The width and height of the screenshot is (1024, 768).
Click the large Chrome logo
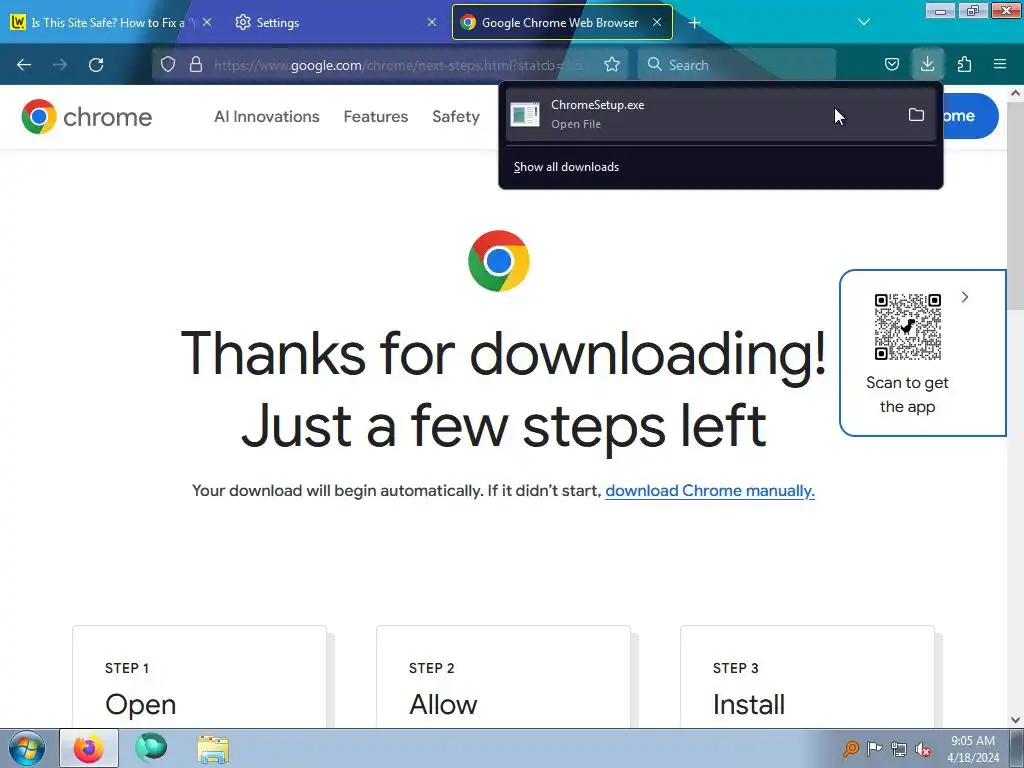pyautogui.click(x=499, y=261)
